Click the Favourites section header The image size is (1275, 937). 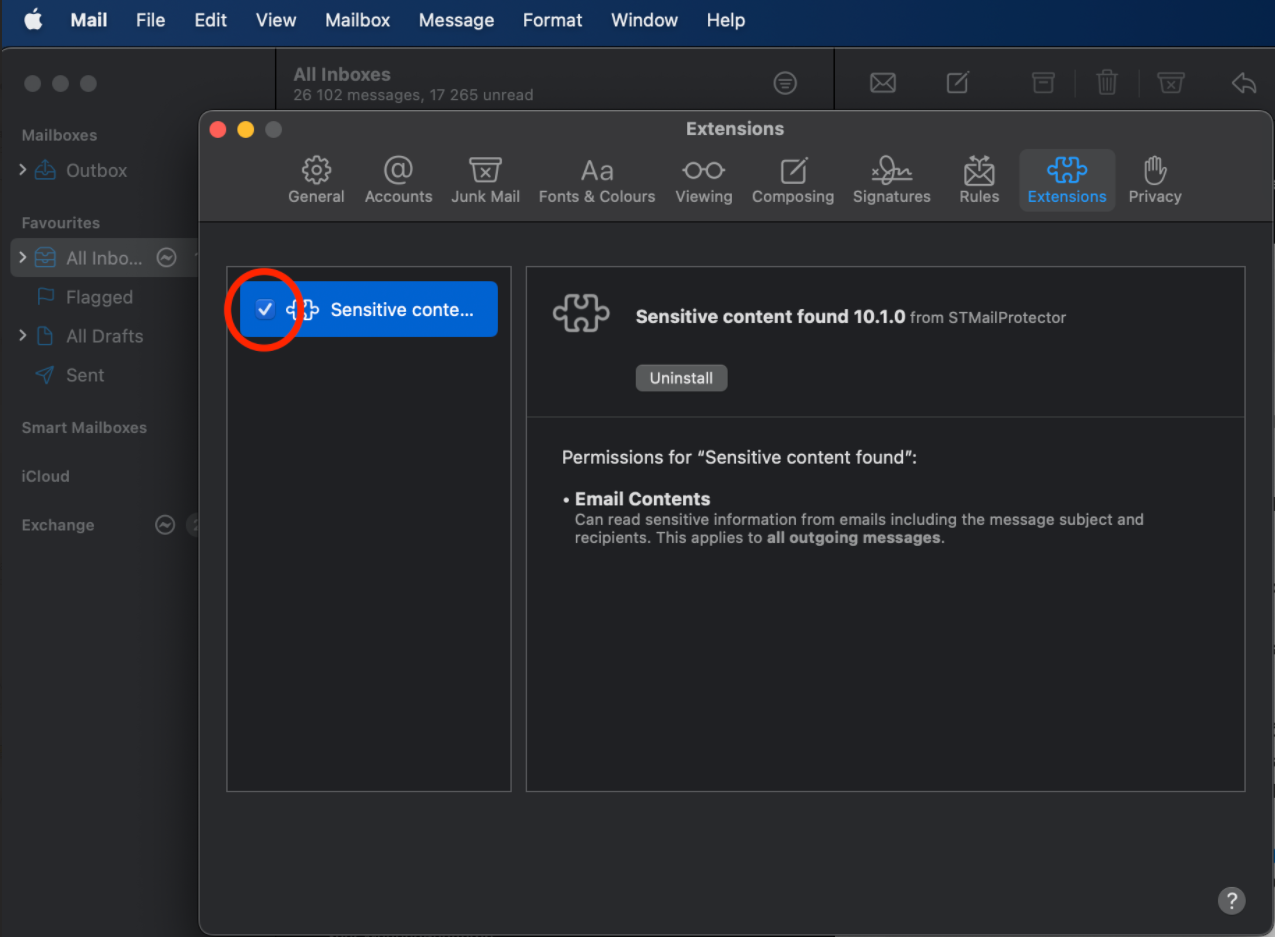click(x=60, y=222)
